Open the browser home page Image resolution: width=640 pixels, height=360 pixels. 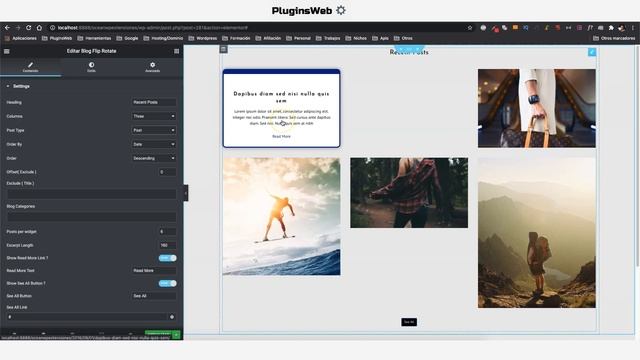pos(39,28)
